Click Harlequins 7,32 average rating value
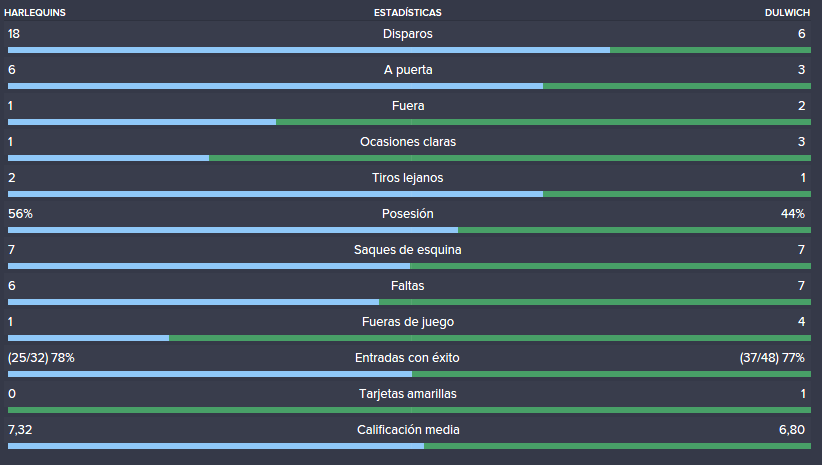Screen dimensions: 822x465 pyautogui.click(x=20, y=430)
